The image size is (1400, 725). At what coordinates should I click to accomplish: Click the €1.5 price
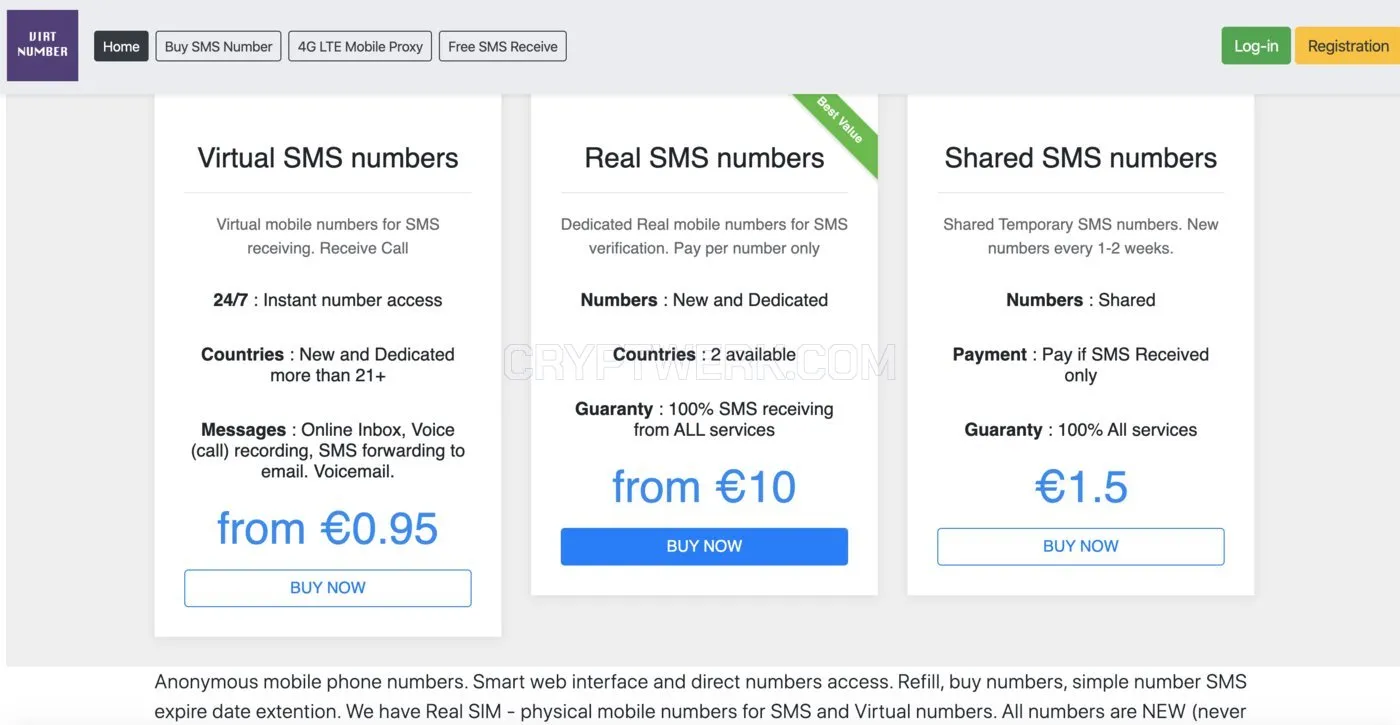[1081, 487]
